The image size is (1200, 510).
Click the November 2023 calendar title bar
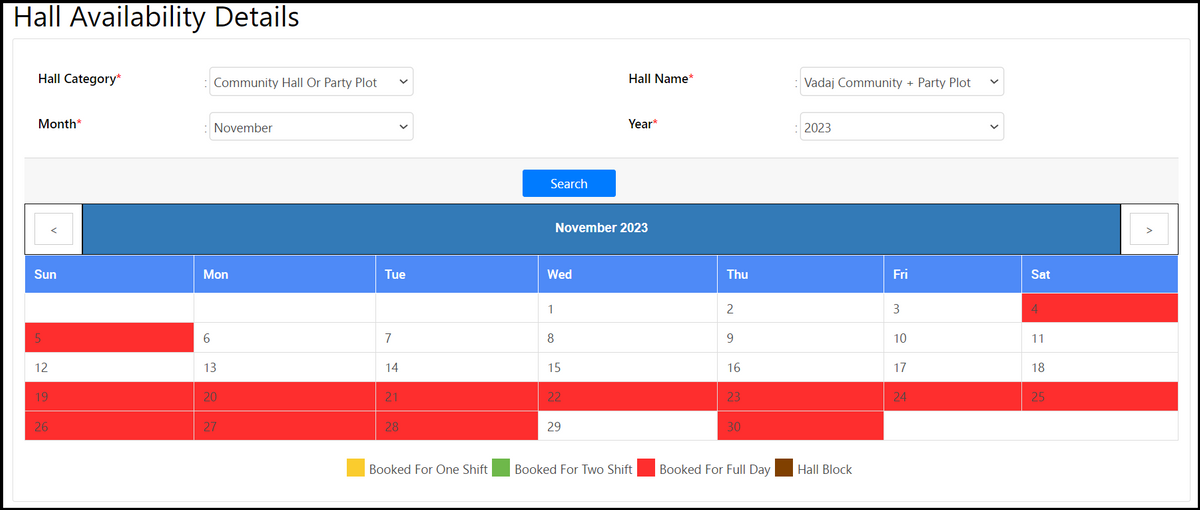[601, 228]
